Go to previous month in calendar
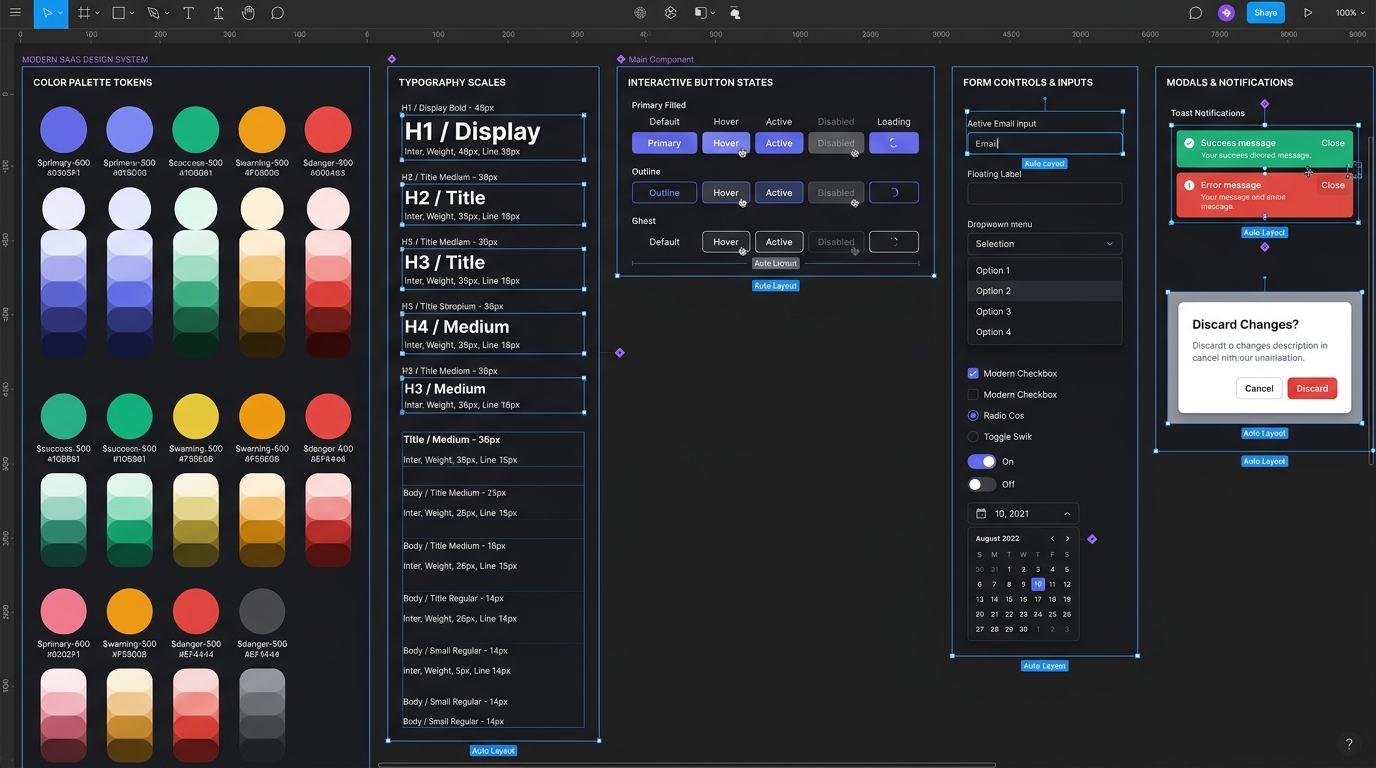The height and width of the screenshot is (768, 1376). click(1052, 538)
